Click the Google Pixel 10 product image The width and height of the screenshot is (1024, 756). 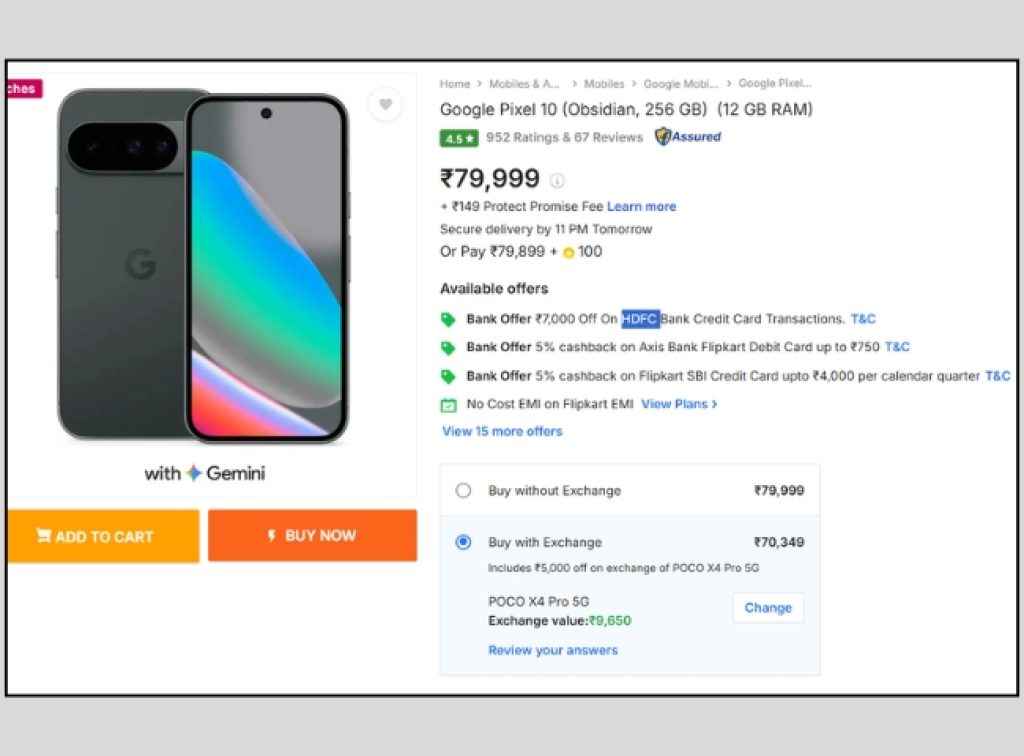click(200, 265)
